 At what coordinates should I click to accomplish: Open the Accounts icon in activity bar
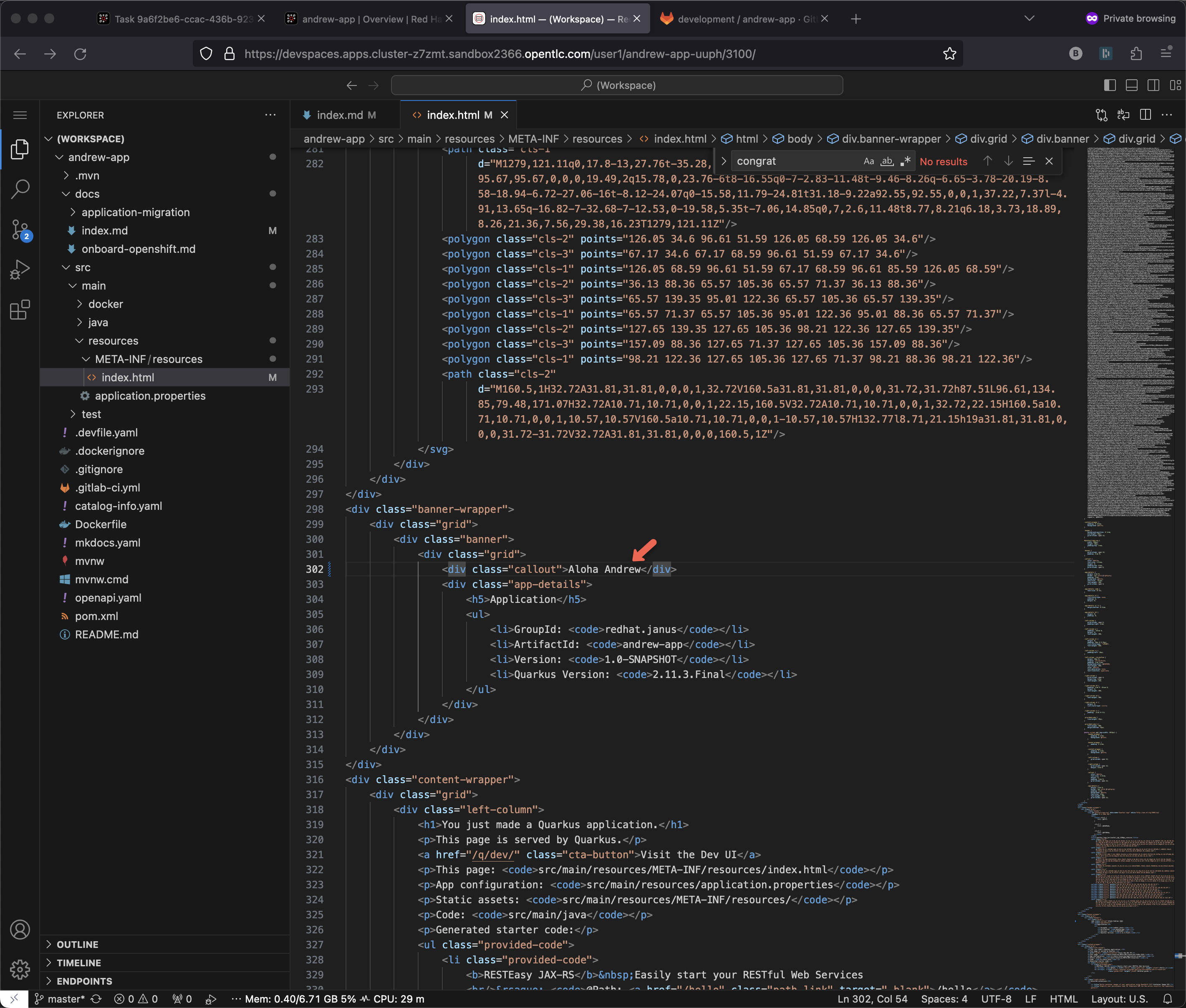pos(20,930)
